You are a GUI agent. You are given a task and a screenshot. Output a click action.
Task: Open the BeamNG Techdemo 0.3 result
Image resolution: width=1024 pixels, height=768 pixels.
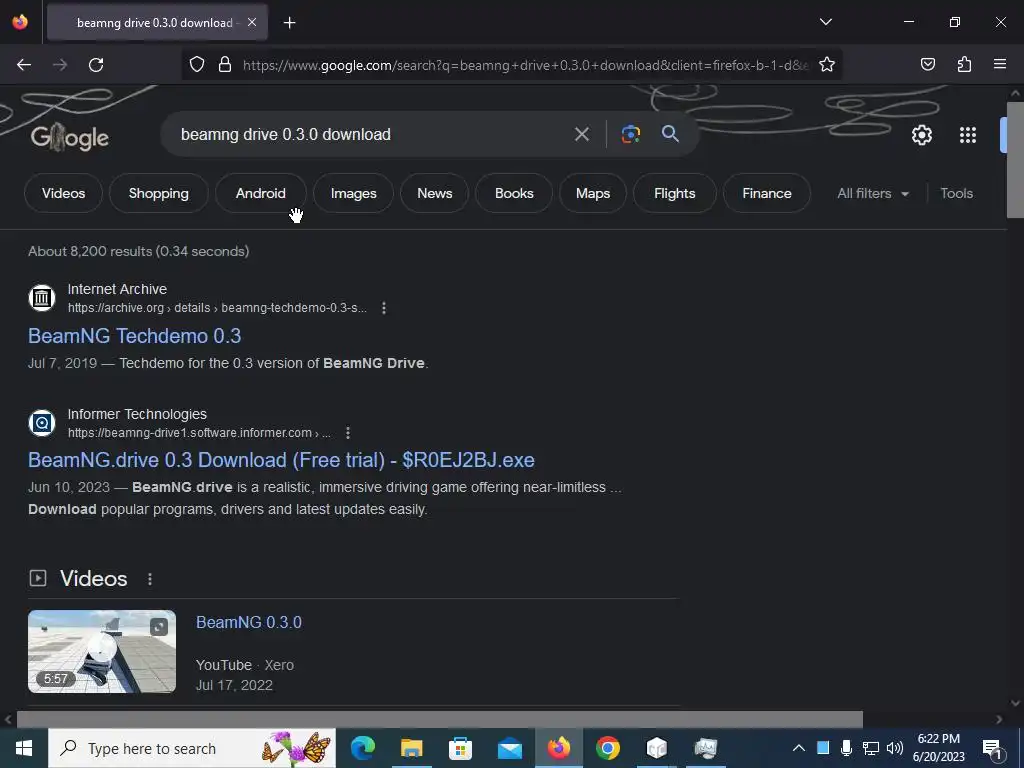pos(135,336)
